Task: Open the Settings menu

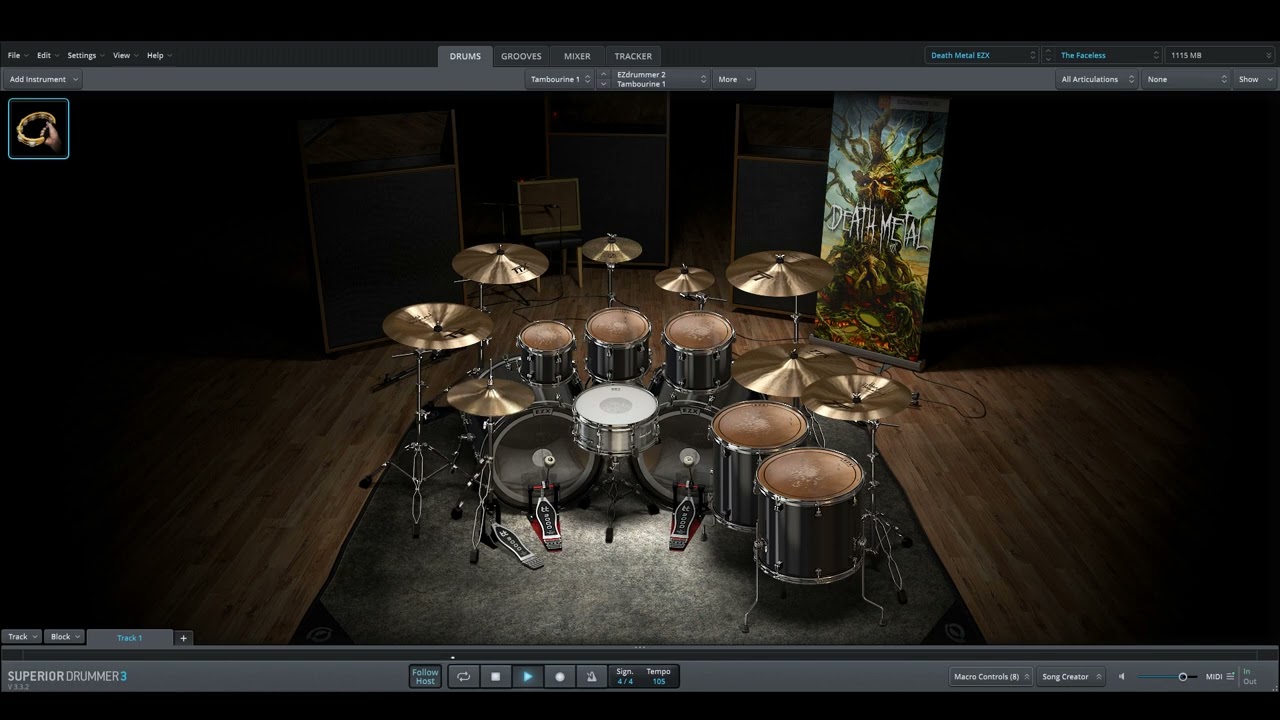Action: click(85, 56)
